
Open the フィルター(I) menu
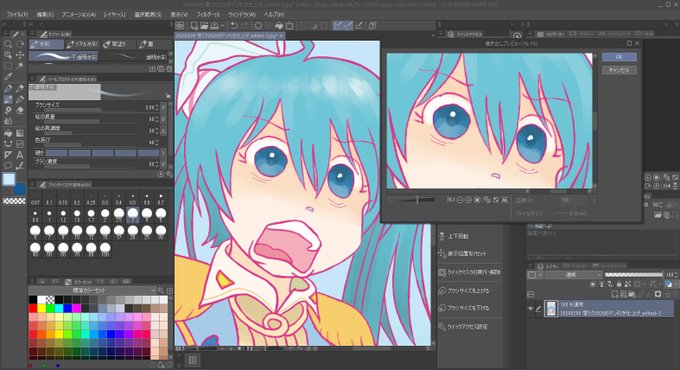tap(208, 15)
